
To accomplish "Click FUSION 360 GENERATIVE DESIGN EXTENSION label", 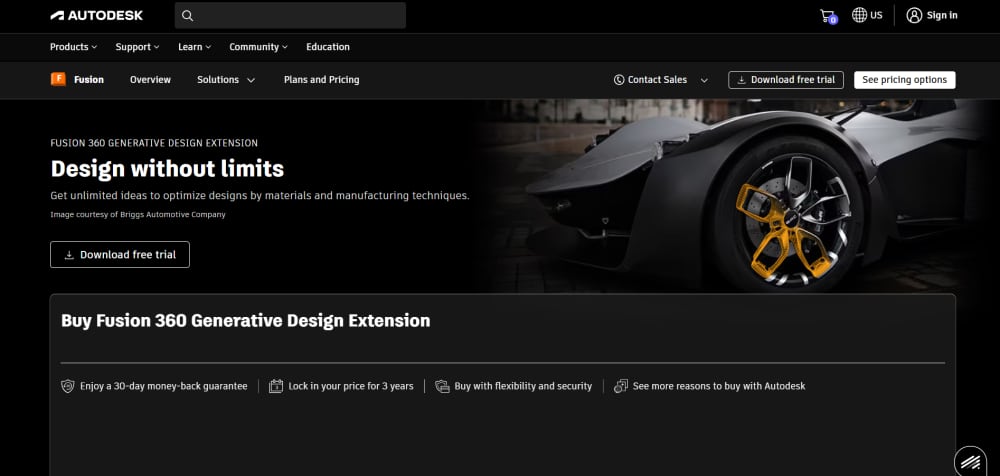I will [x=154, y=143].
